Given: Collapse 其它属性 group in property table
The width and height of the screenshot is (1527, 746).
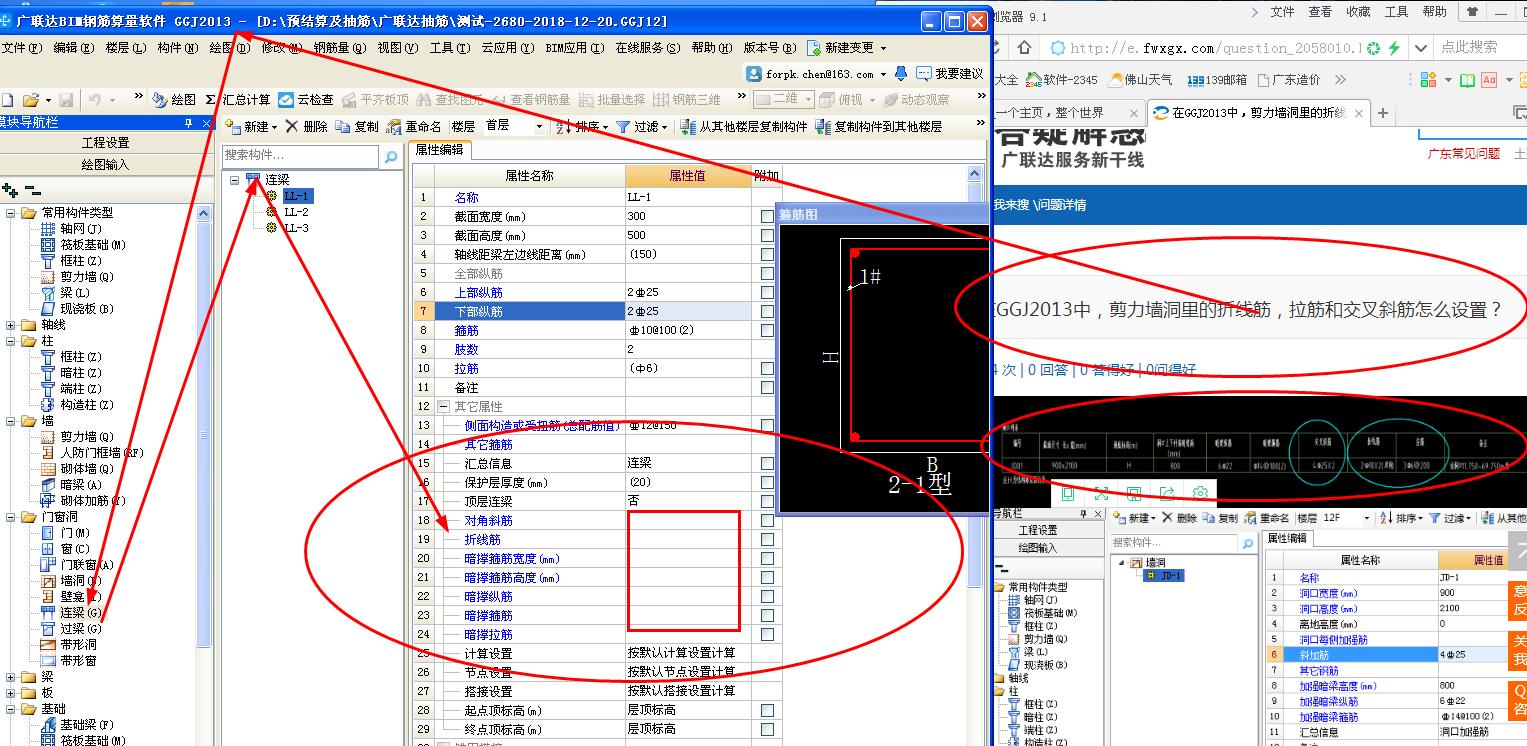Looking at the screenshot, I should (x=443, y=406).
